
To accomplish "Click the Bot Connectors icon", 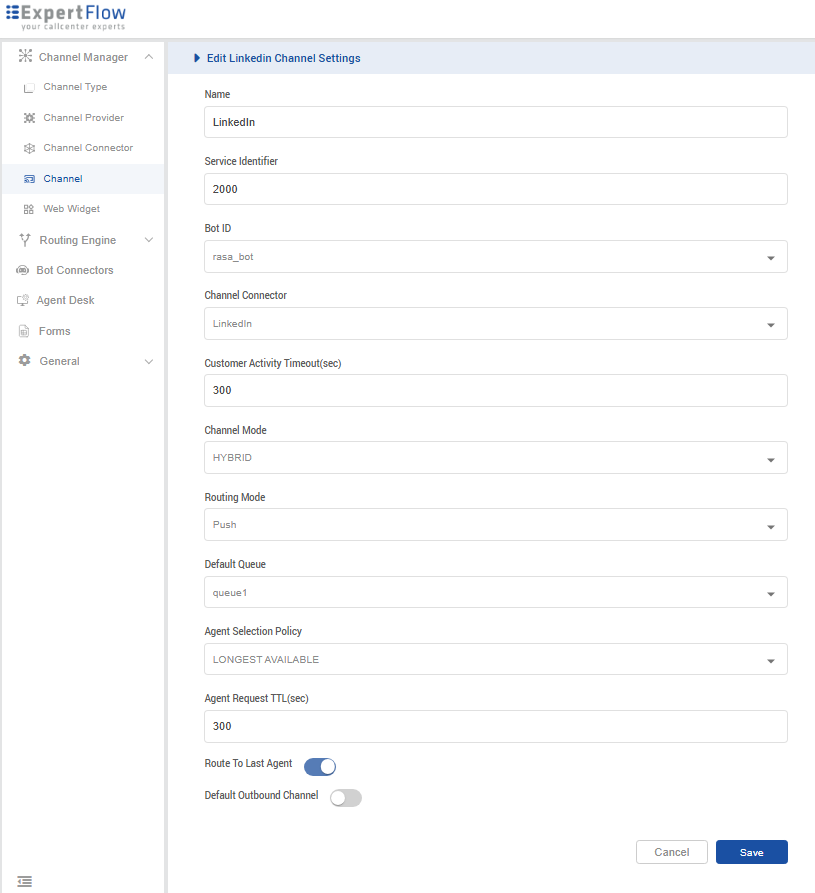I will (x=22, y=270).
